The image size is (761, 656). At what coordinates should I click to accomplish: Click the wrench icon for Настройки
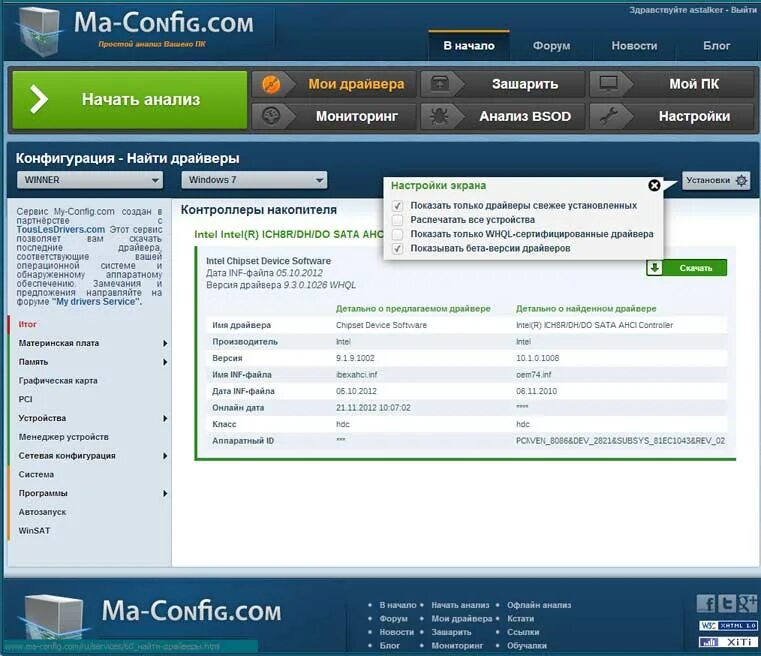click(x=608, y=116)
